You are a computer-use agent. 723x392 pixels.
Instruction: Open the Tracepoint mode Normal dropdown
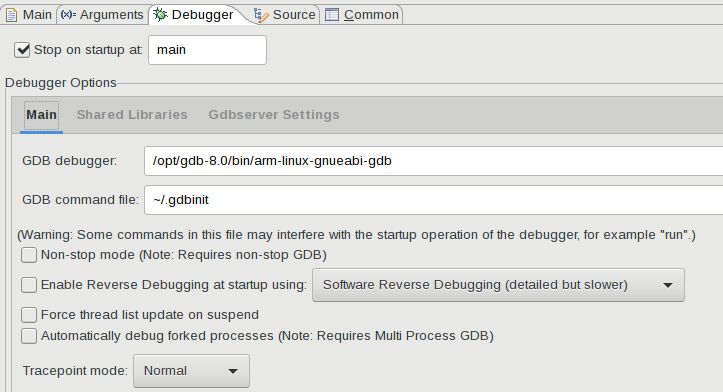pyautogui.click(x=191, y=371)
